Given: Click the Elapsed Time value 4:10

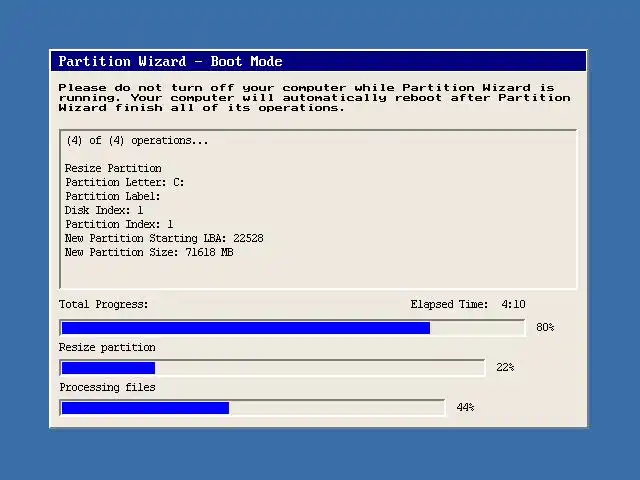Looking at the screenshot, I should tap(513, 304).
